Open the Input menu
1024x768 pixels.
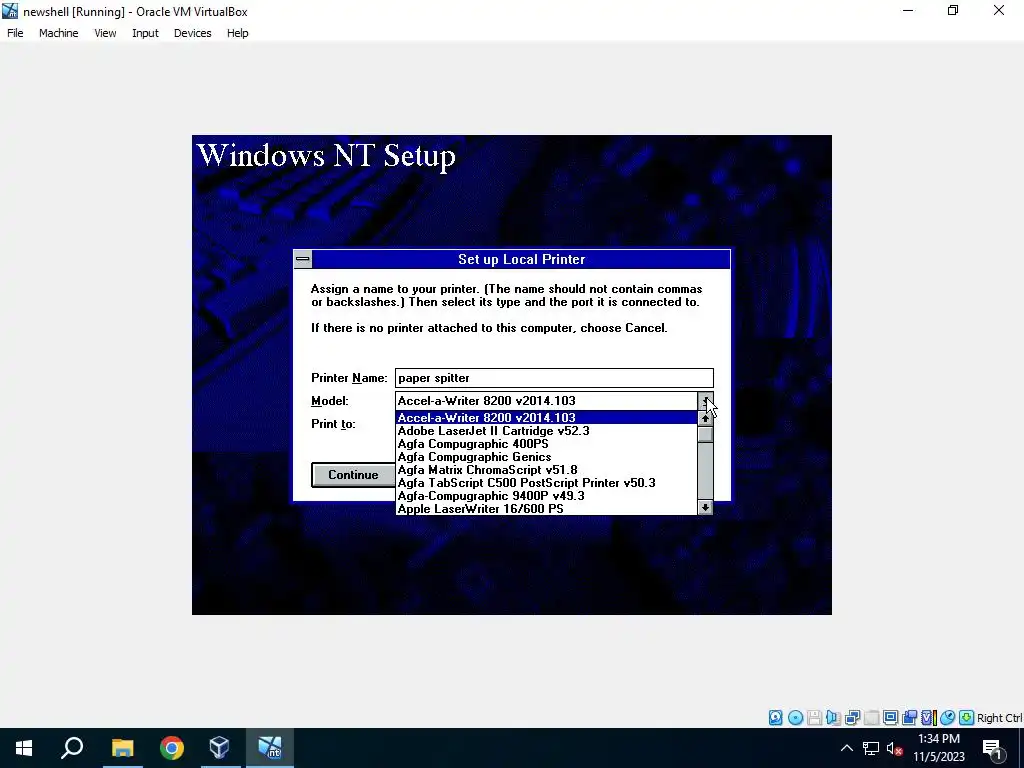pos(145,33)
